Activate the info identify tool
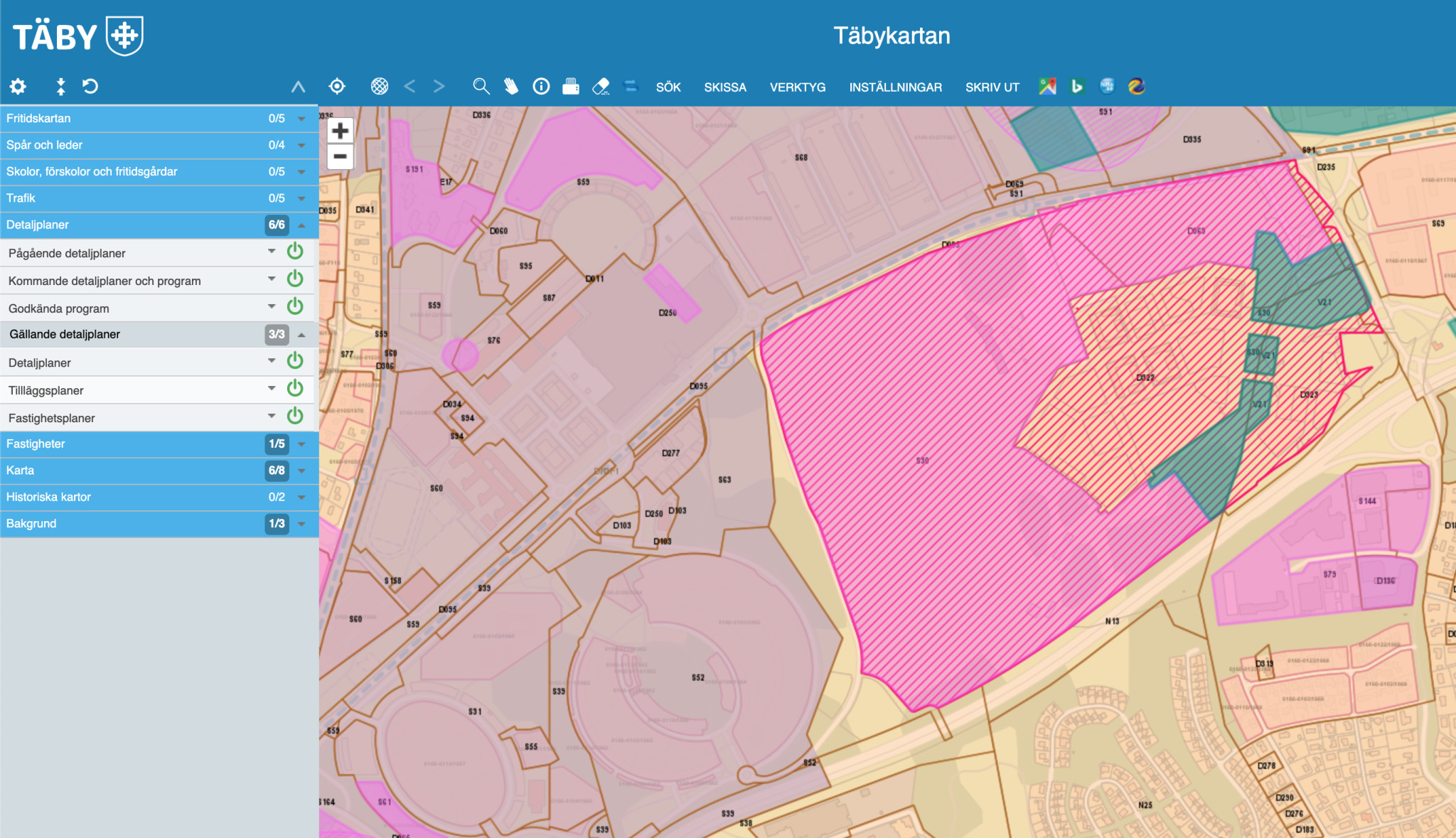This screenshot has width=1456, height=838. 541,87
